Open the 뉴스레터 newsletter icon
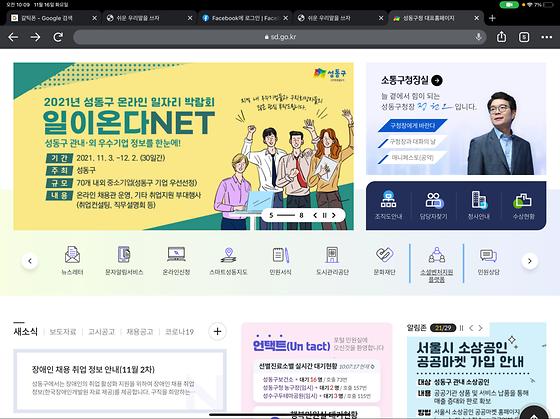 coord(72,260)
